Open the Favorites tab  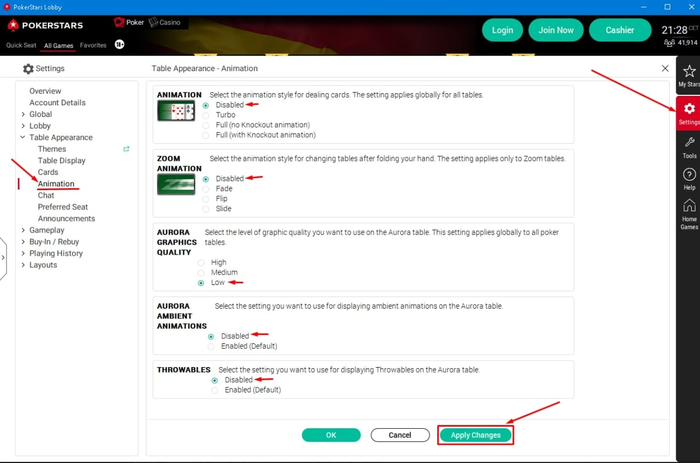click(x=93, y=45)
